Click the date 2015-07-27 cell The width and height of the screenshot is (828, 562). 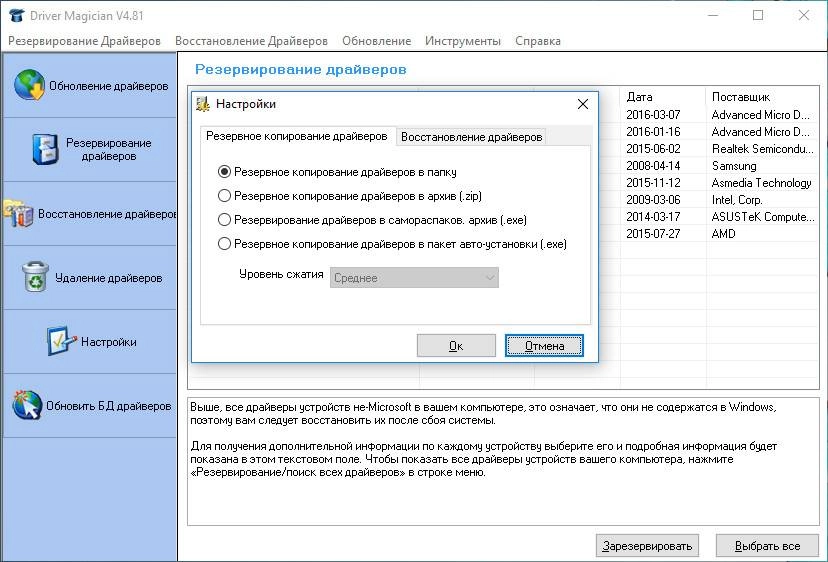[653, 233]
